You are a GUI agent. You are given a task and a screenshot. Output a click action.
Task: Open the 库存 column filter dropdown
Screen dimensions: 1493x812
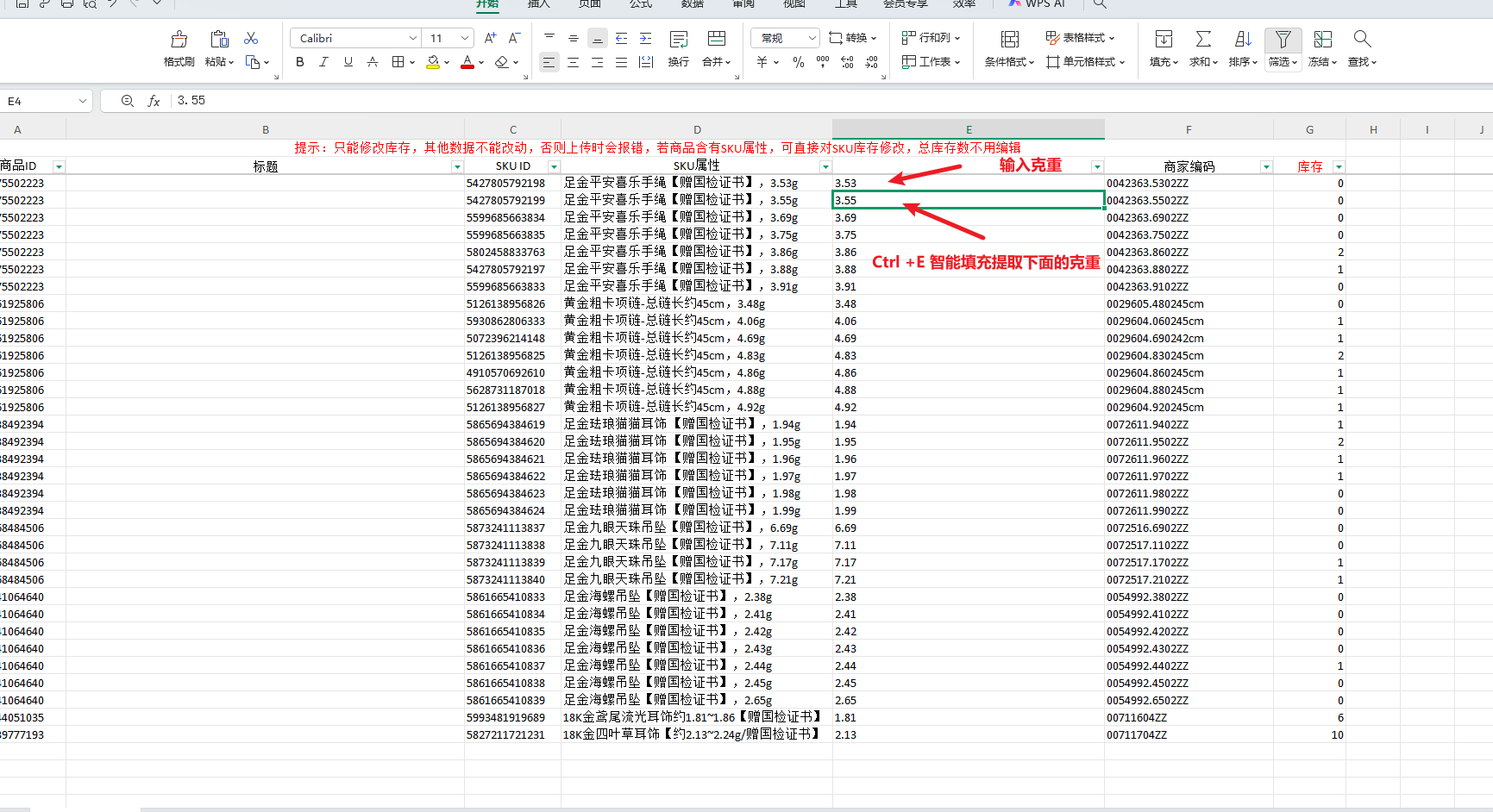click(1338, 166)
